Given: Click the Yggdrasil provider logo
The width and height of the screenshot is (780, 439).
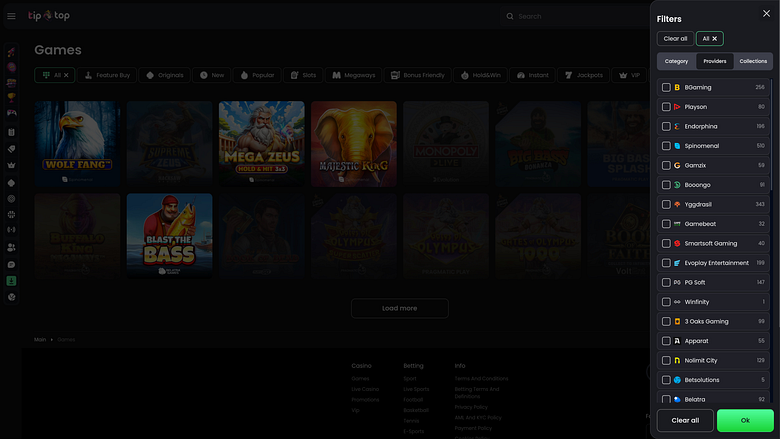Looking at the screenshot, I should pyautogui.click(x=677, y=204).
